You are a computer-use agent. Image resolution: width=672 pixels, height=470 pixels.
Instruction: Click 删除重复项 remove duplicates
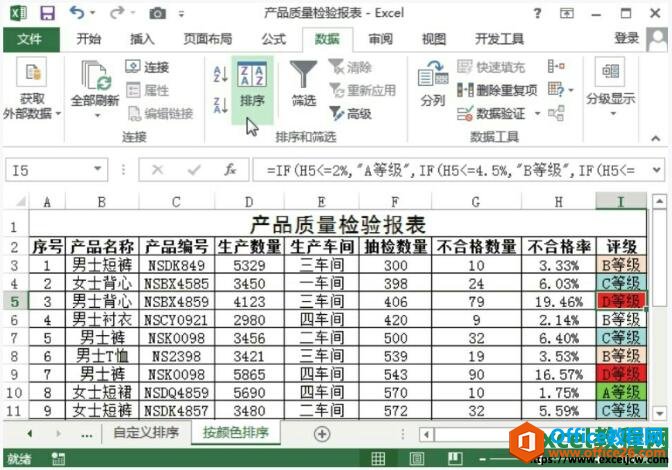tap(497, 90)
